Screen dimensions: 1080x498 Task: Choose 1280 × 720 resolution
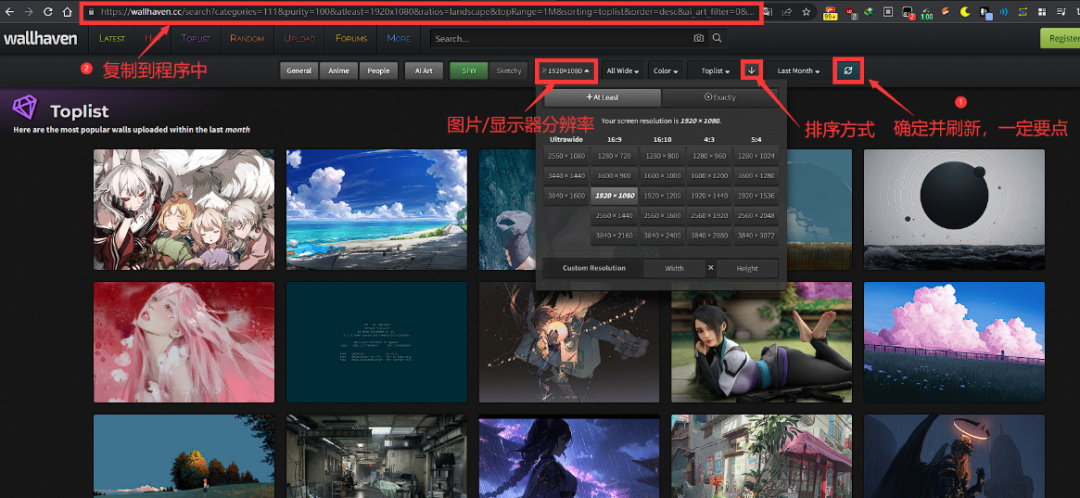pos(614,156)
